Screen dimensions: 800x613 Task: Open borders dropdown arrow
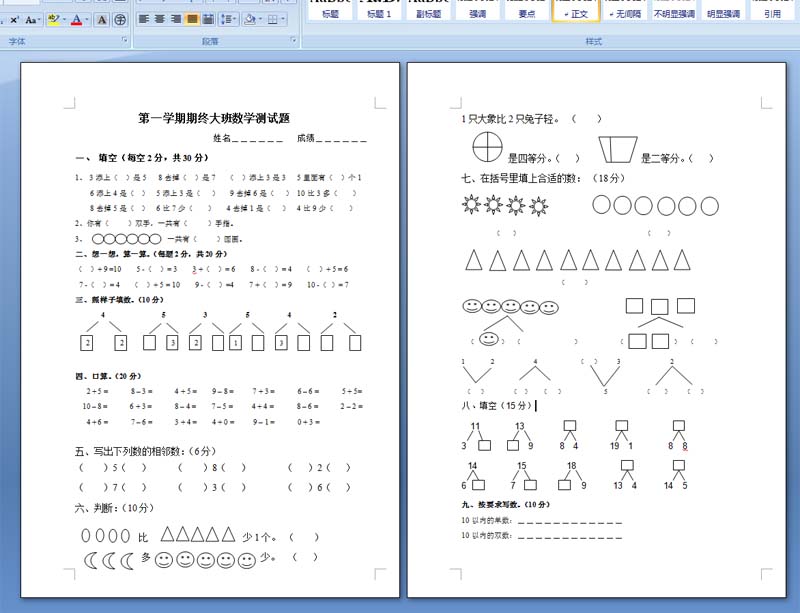[x=283, y=19]
